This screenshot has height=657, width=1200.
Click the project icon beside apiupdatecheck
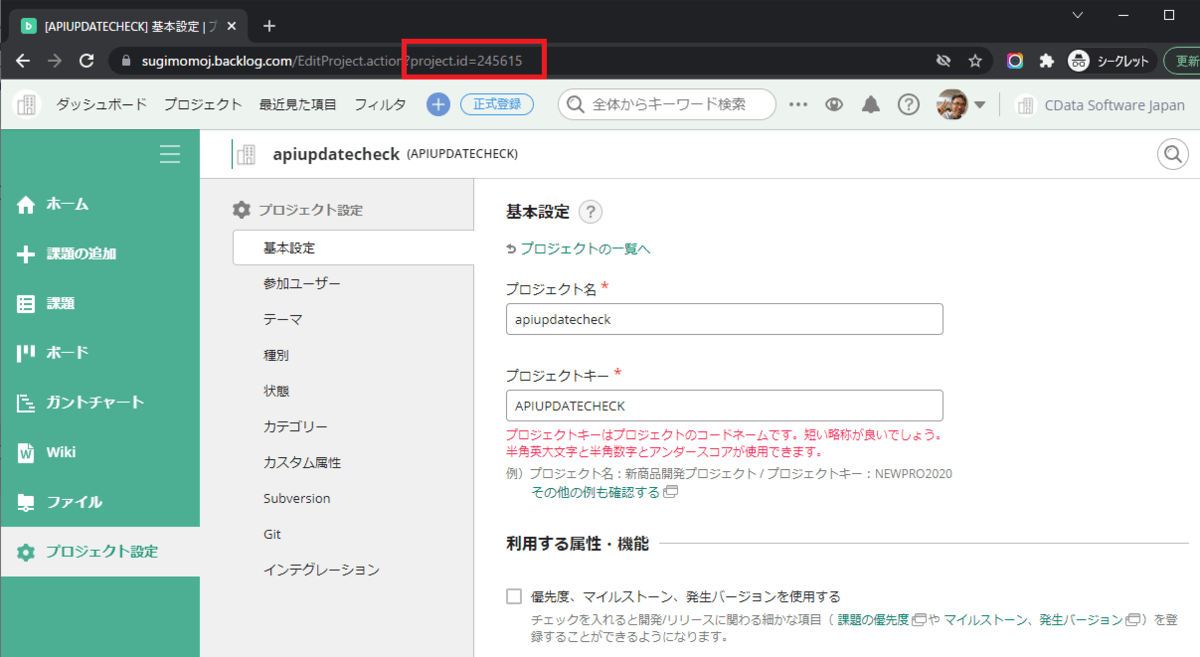point(244,154)
